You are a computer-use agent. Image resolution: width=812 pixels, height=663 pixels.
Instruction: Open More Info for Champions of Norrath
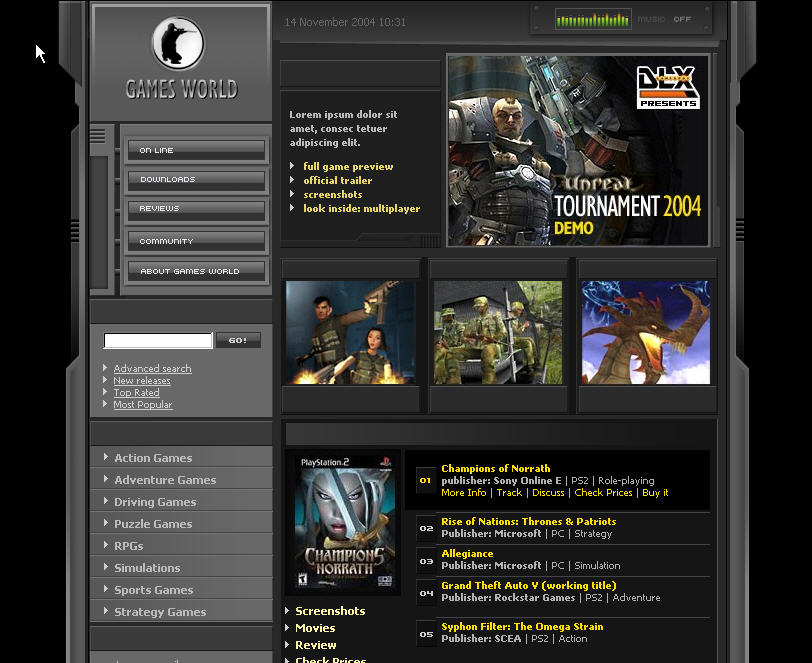pyautogui.click(x=463, y=493)
